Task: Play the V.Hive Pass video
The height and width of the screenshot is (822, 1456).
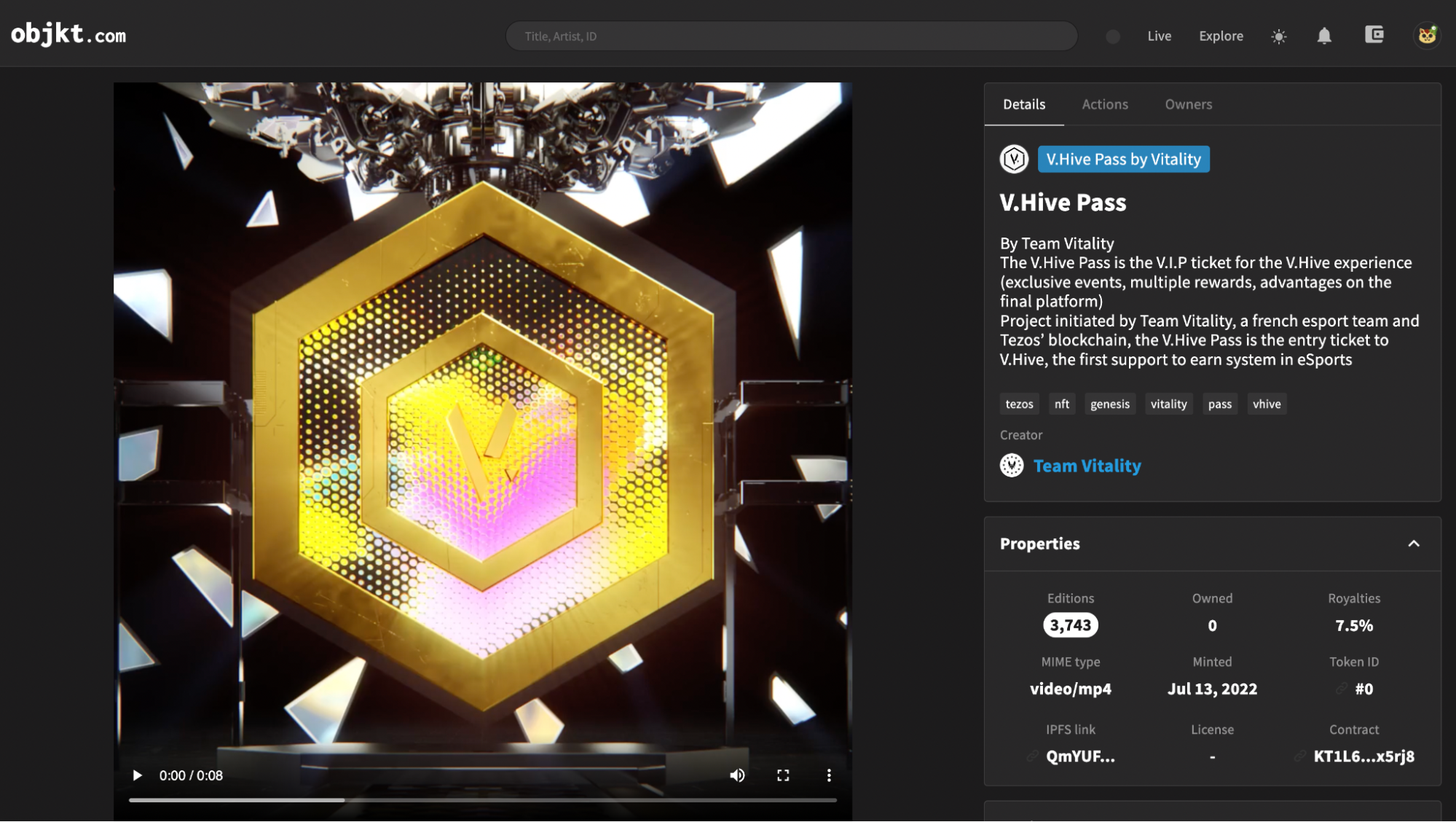Action: pos(137,775)
